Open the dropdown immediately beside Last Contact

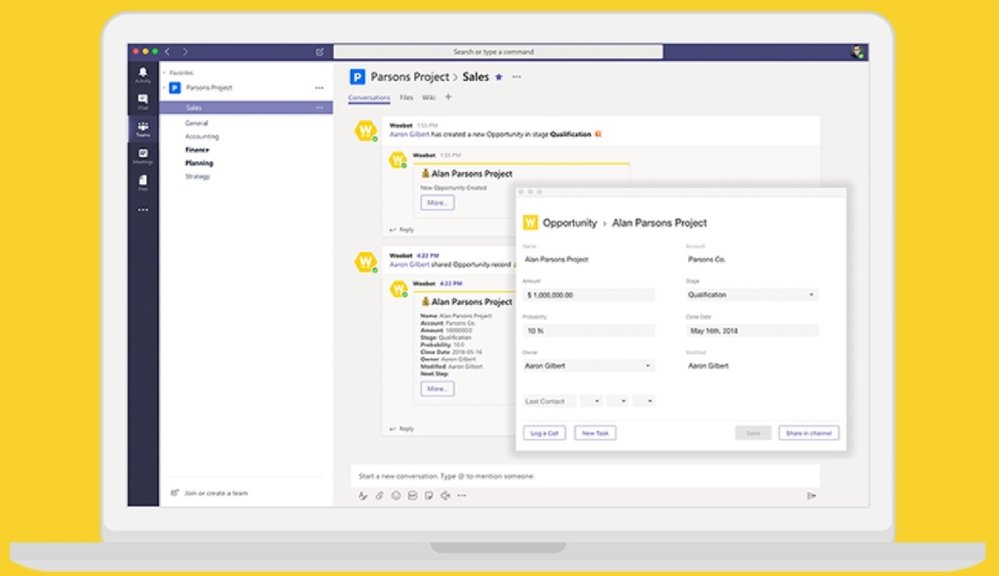click(x=591, y=401)
